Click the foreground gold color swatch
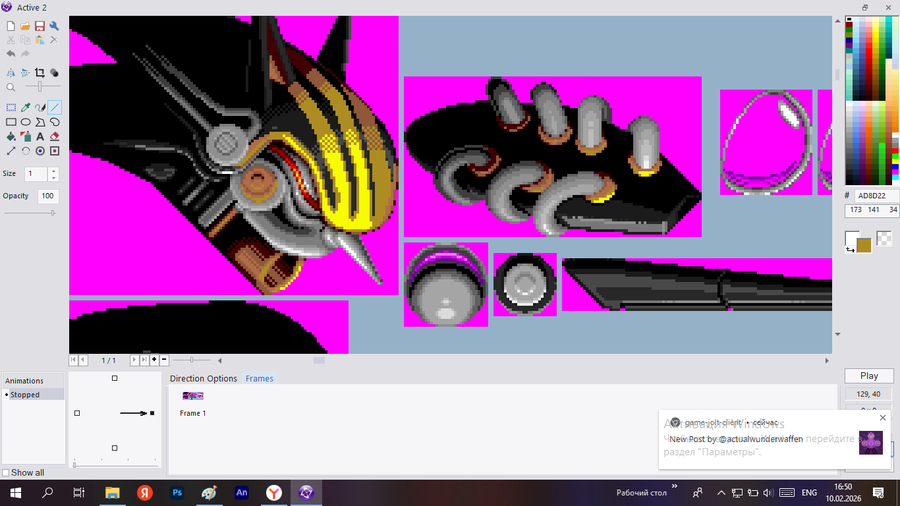The height and width of the screenshot is (506, 900). pos(864,246)
